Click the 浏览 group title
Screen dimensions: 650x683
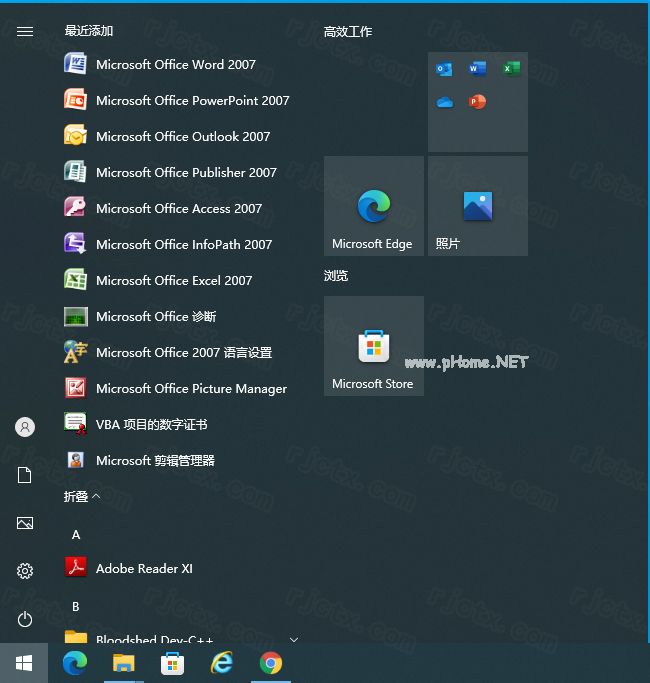[336, 275]
